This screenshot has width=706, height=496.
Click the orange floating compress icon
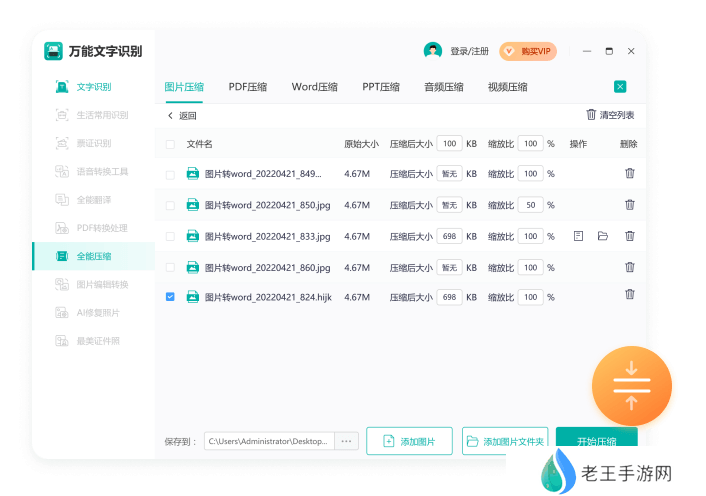(632, 384)
